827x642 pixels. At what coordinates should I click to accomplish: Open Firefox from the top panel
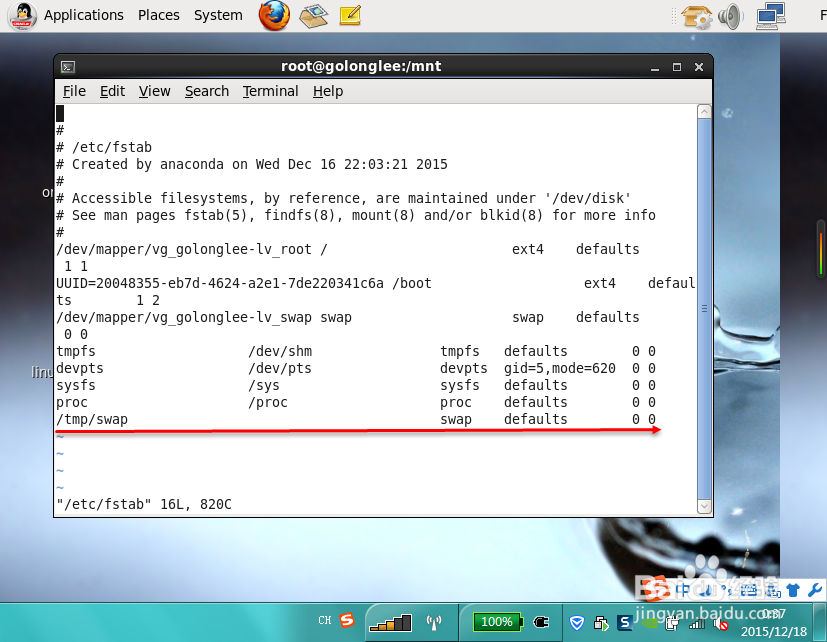coord(274,16)
